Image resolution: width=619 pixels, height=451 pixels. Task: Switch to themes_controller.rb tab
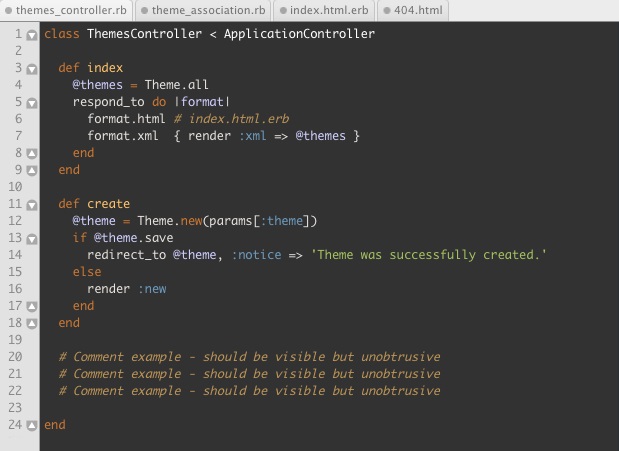66,10
